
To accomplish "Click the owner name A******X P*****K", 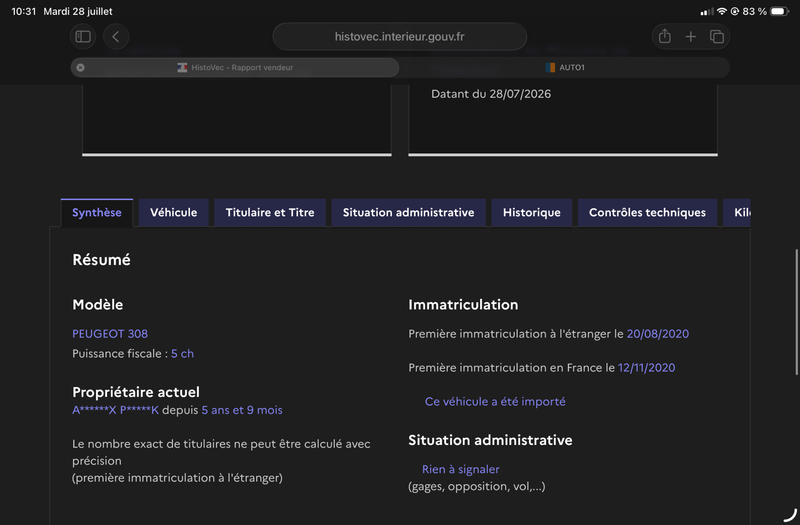I will pos(115,410).
